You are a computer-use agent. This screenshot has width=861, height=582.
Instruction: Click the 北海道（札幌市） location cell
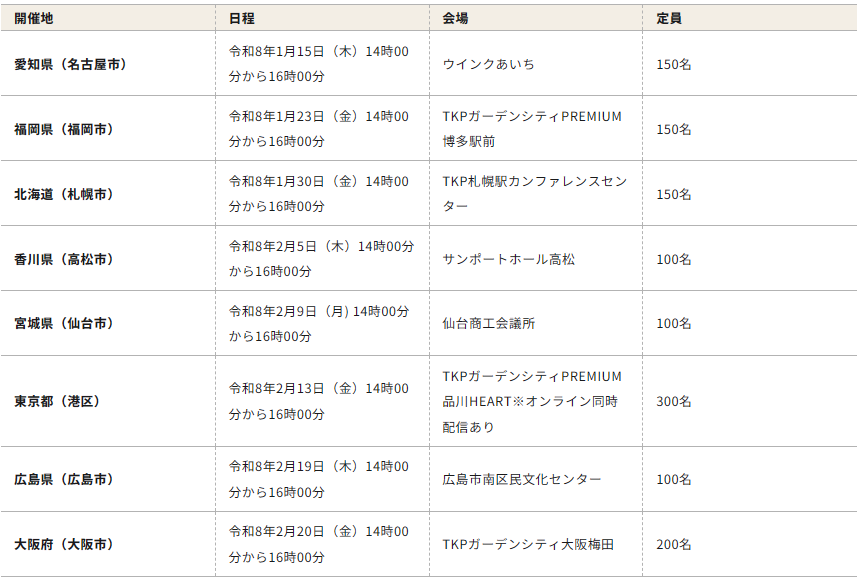(63, 194)
